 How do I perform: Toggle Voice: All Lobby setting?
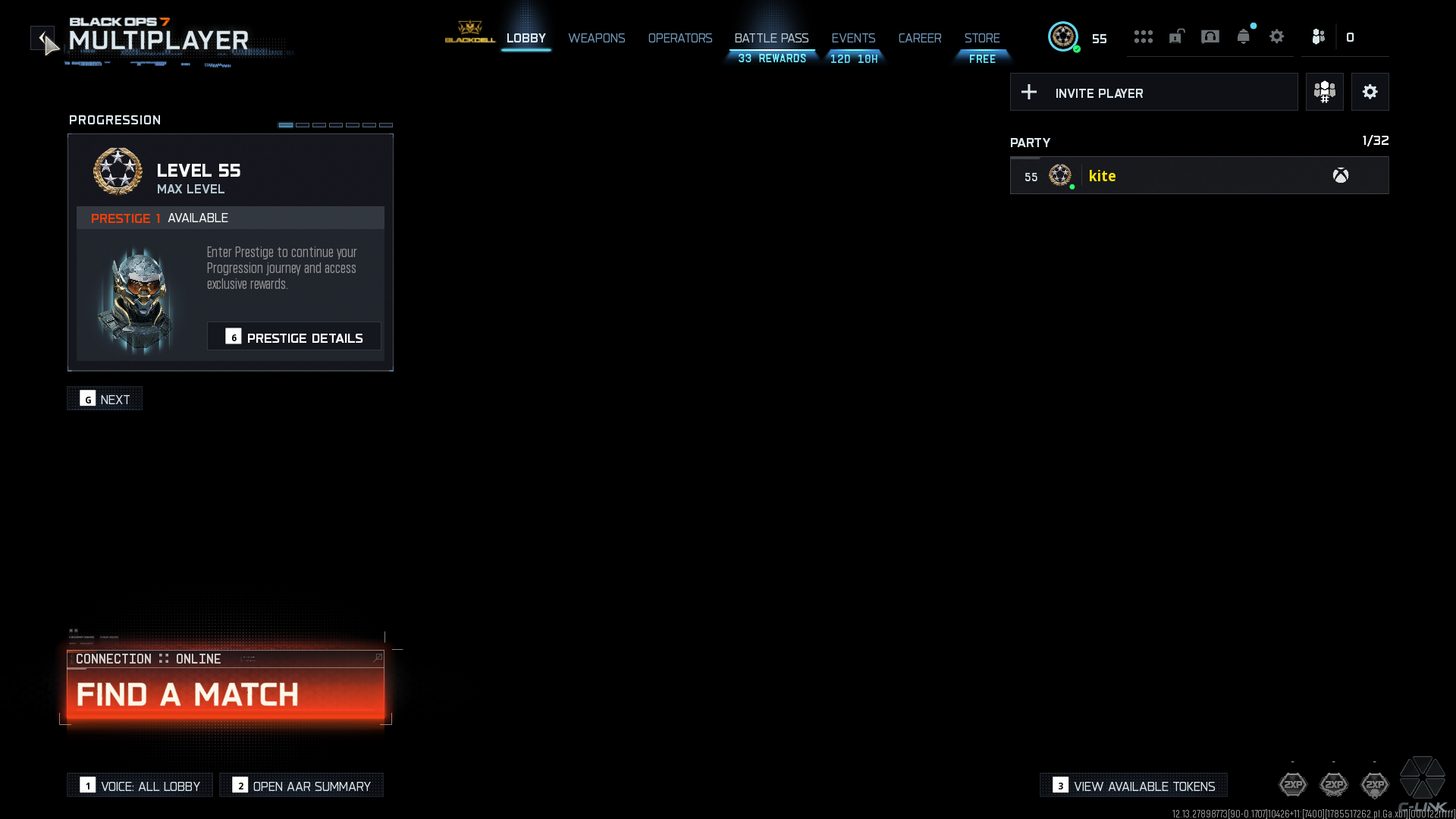140,786
